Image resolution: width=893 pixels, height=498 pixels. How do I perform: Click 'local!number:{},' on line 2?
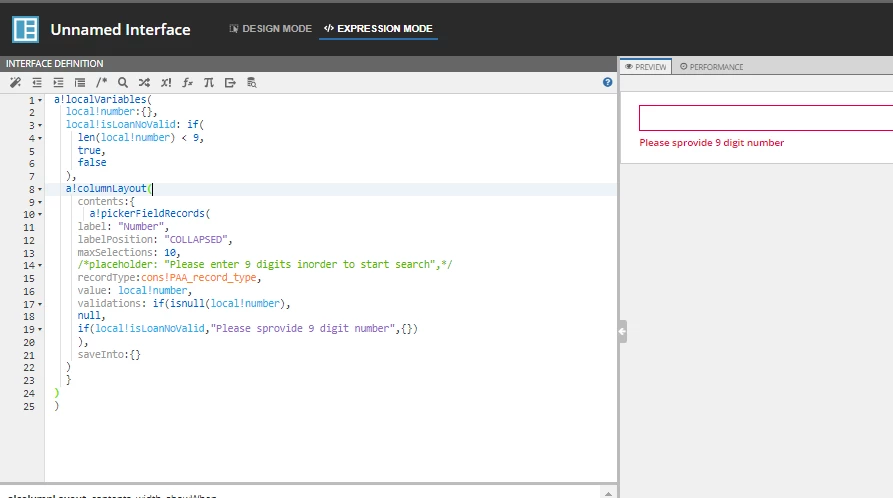[x=111, y=112]
